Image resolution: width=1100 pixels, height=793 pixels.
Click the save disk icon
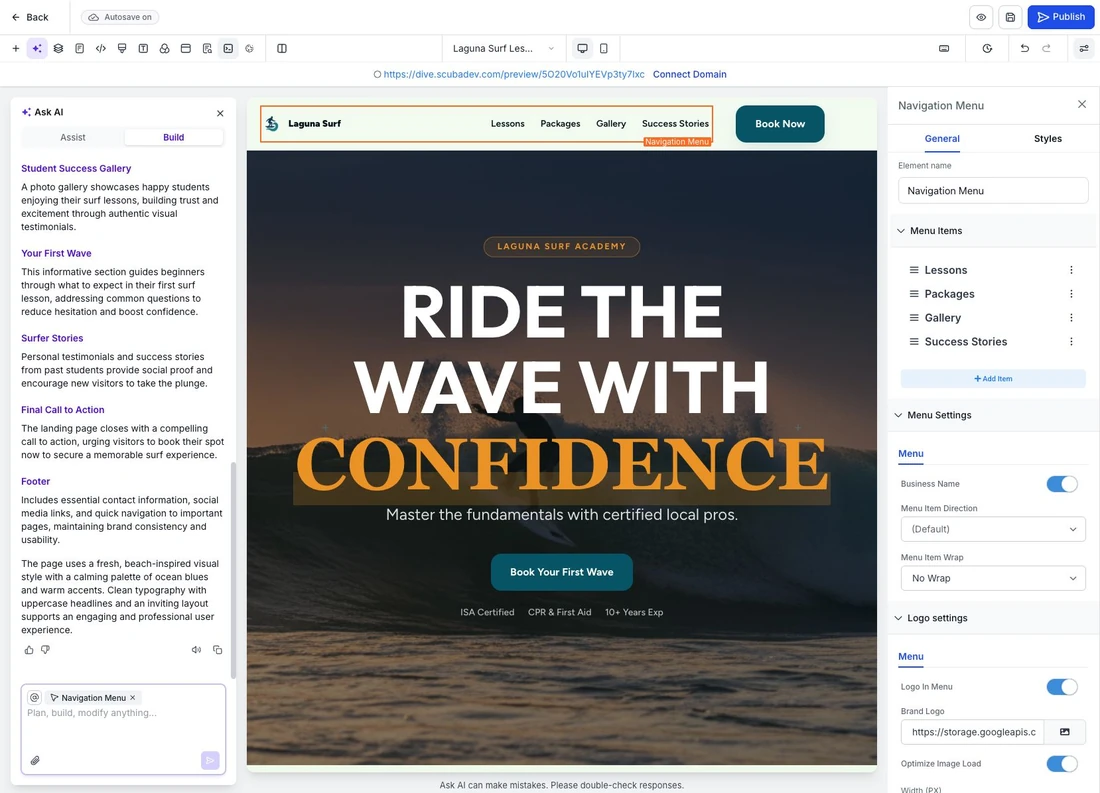tap(1010, 17)
